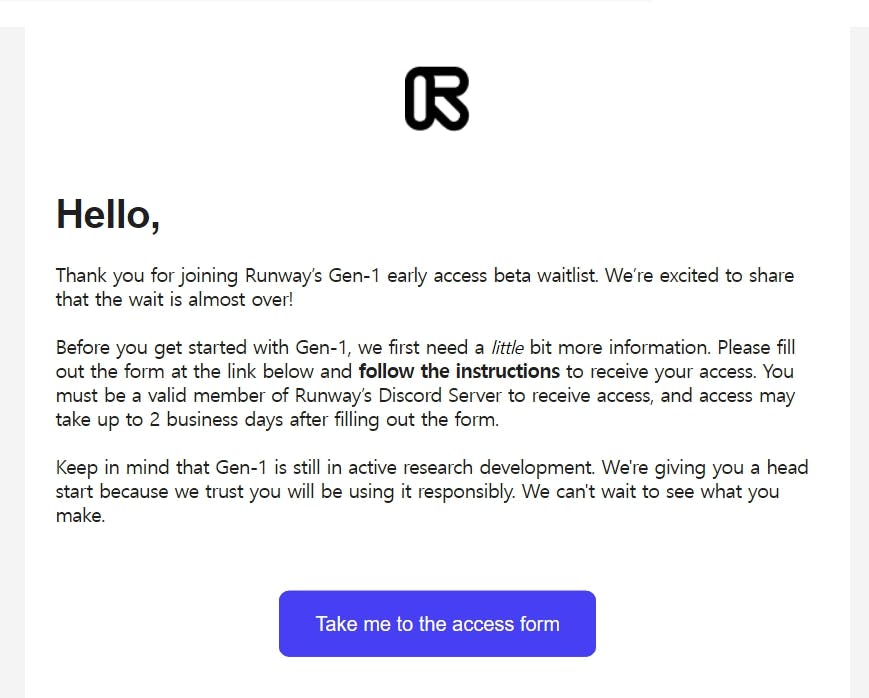Image resolution: width=869 pixels, height=698 pixels.
Task: Click the sentence 'that the wait is almost over!'
Action: 174,299
